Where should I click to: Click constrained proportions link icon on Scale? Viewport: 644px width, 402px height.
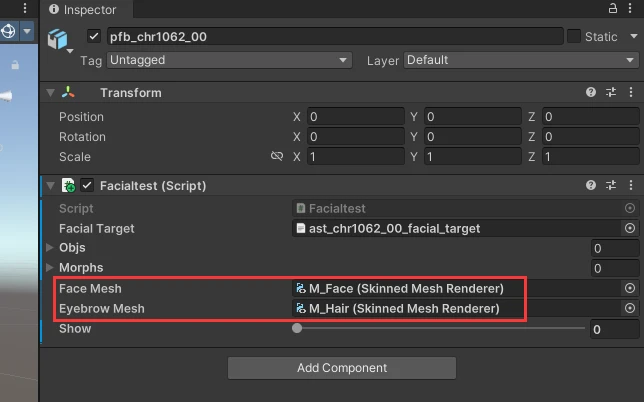[277, 156]
